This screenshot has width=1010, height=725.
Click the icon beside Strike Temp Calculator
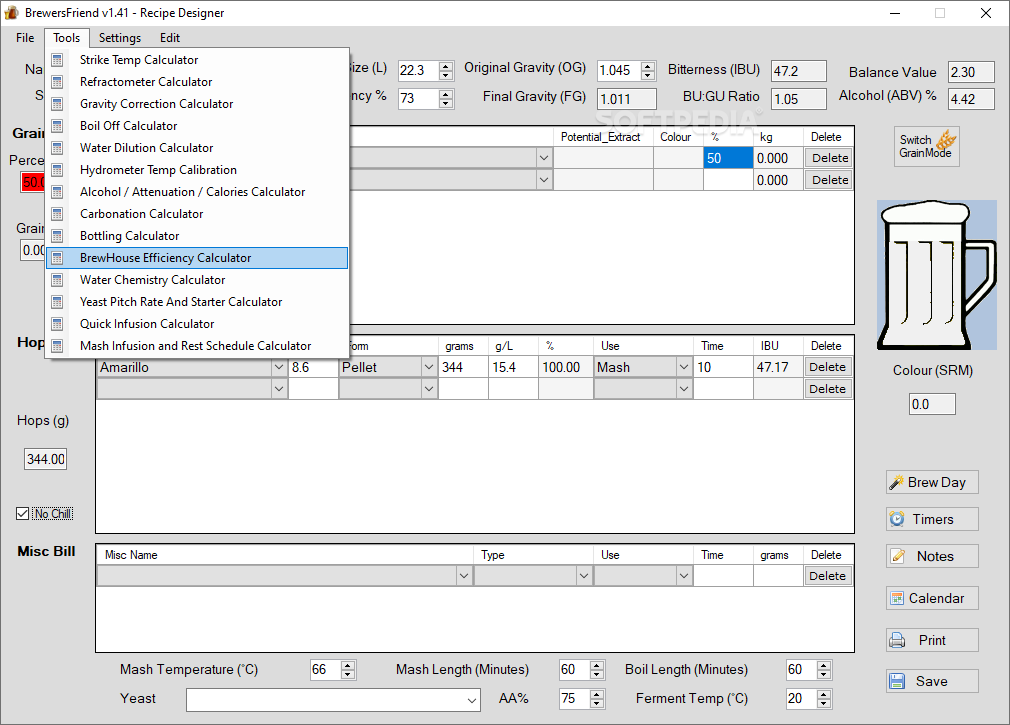pos(57,60)
